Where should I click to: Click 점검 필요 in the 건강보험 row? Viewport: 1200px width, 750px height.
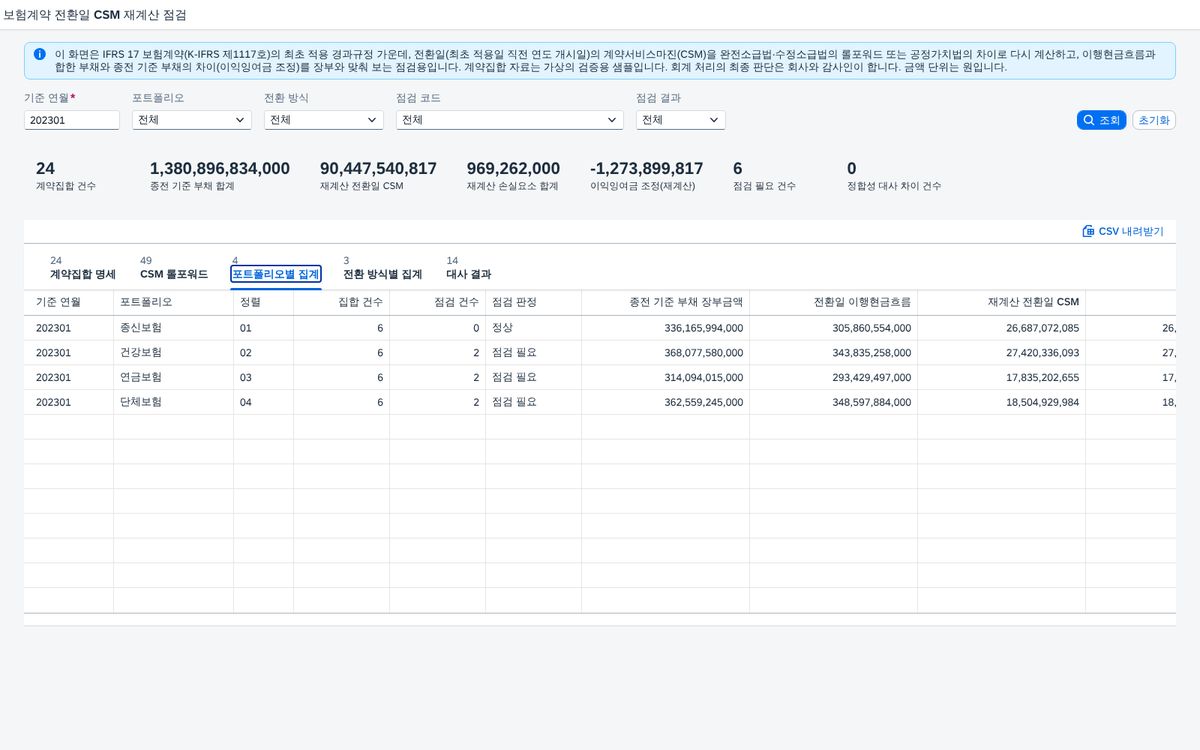coord(514,353)
